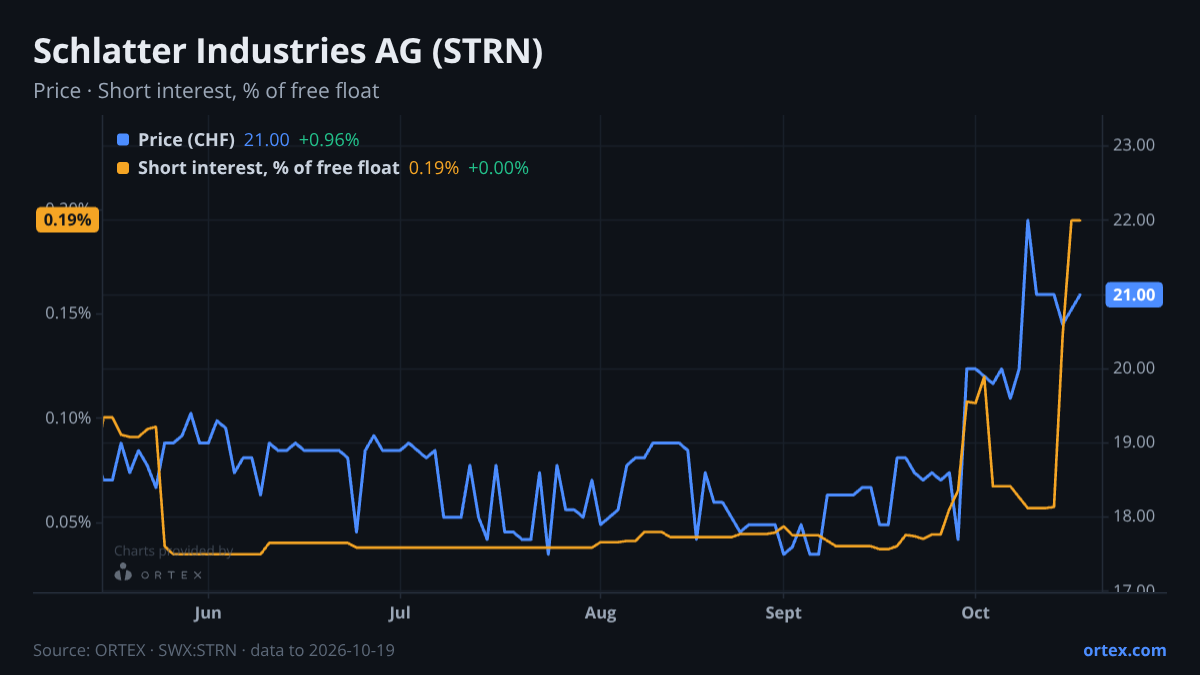Click the Aug x-axis label
This screenshot has width=1200, height=675.
tap(600, 612)
